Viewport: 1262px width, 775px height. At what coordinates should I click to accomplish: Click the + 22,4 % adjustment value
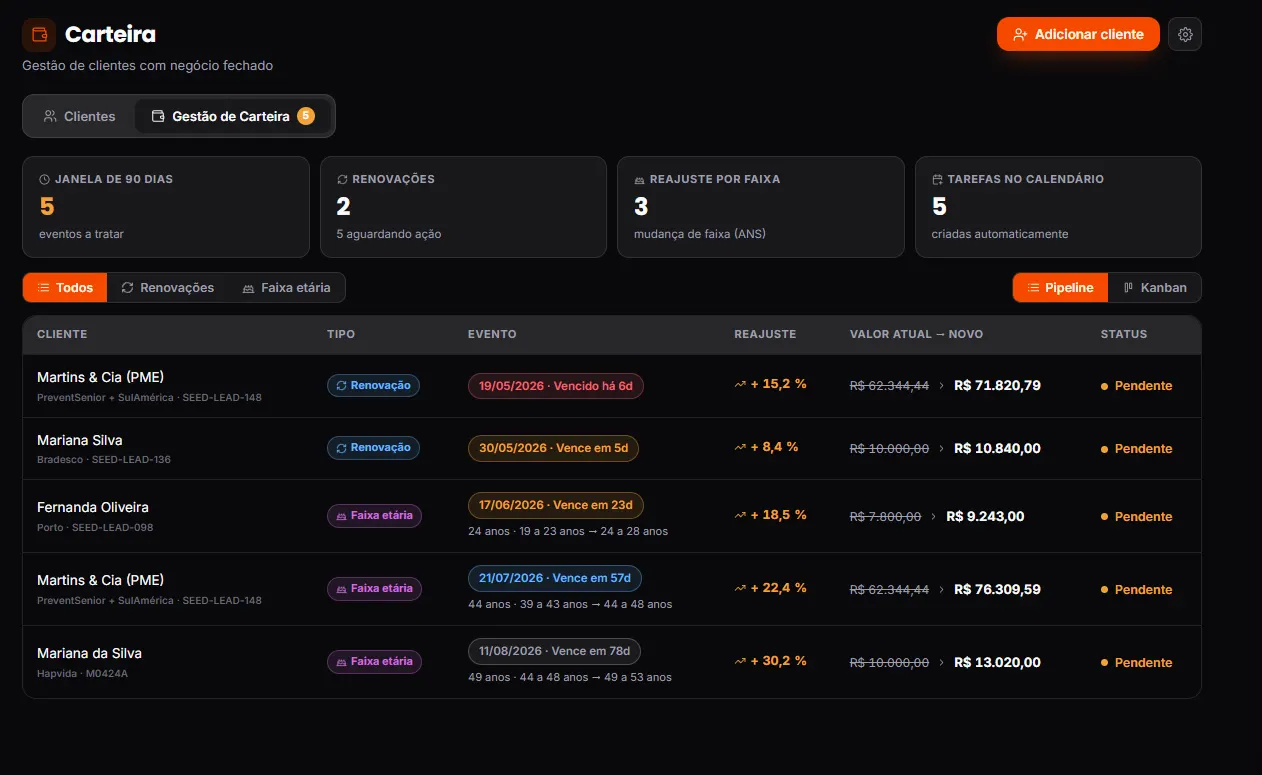pyautogui.click(x=770, y=588)
